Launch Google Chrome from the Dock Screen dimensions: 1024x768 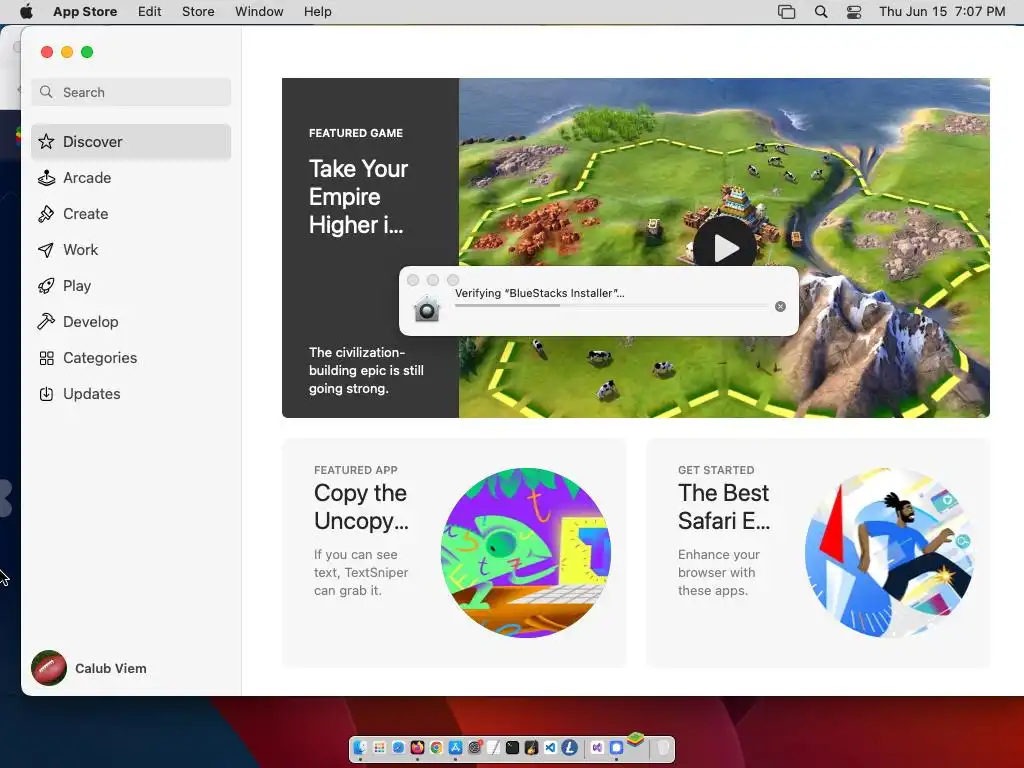tap(436, 747)
